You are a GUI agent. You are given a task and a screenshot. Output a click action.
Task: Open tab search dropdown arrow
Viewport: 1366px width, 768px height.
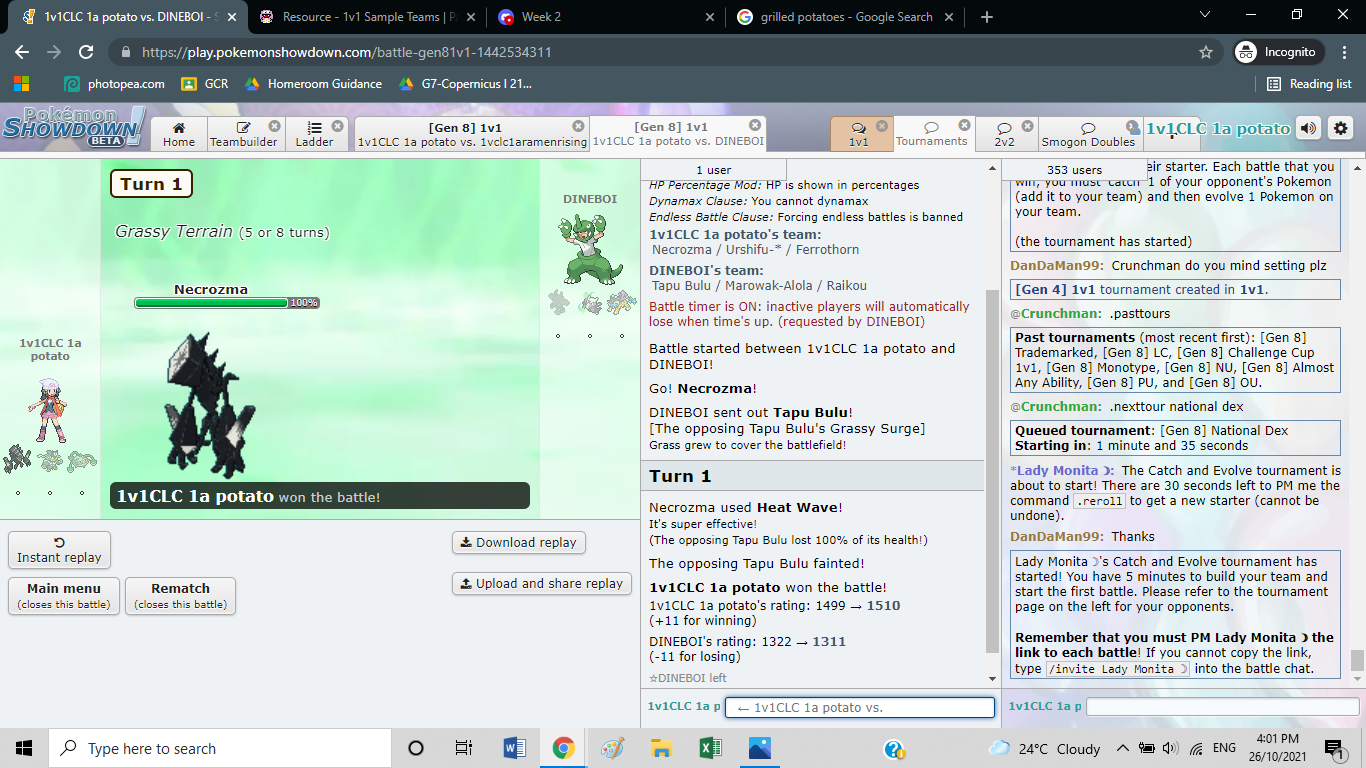1203,15
